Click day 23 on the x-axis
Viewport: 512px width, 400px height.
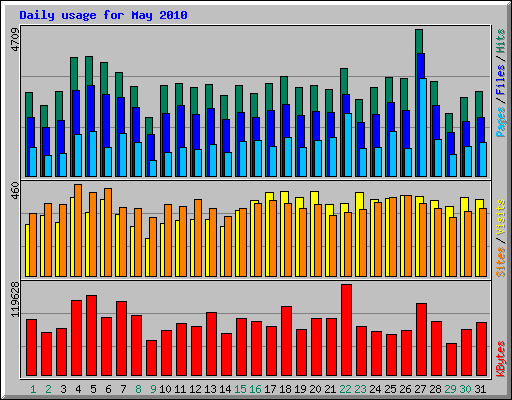(x=360, y=389)
